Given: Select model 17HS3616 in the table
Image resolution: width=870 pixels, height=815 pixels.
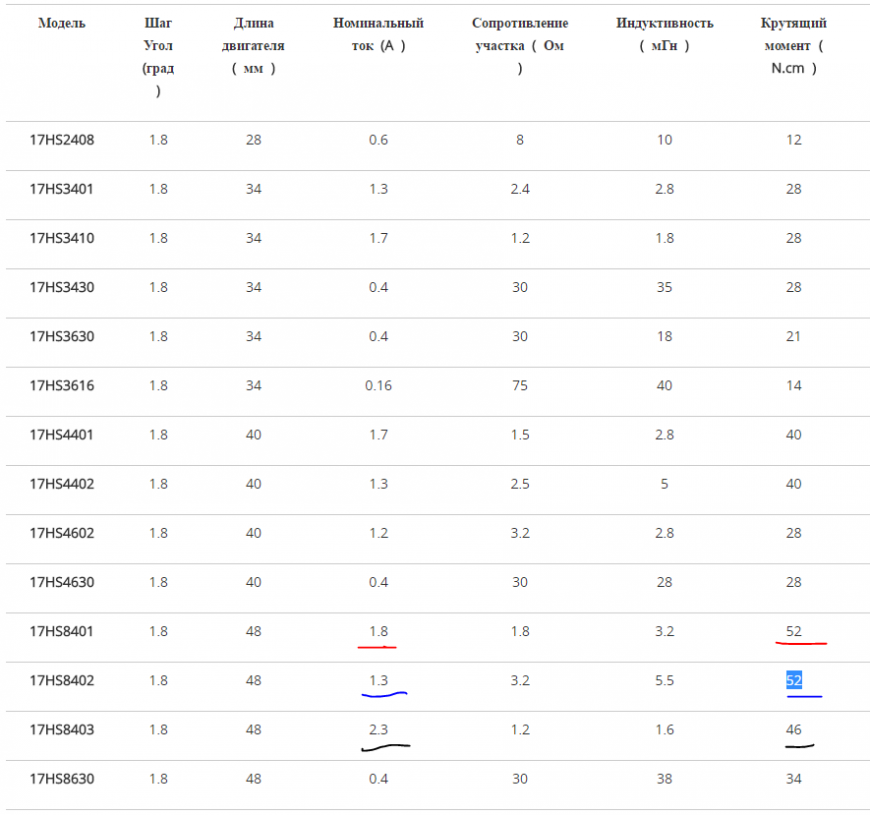Looking at the screenshot, I should [x=62, y=385].
